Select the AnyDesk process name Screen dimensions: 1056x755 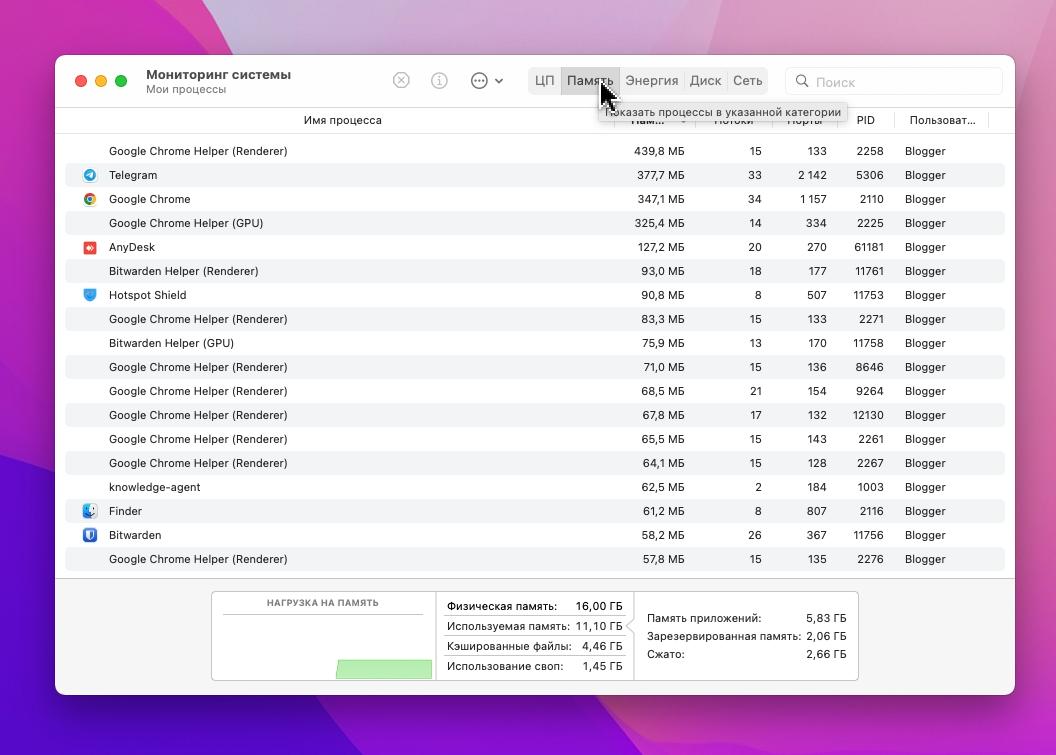(132, 247)
